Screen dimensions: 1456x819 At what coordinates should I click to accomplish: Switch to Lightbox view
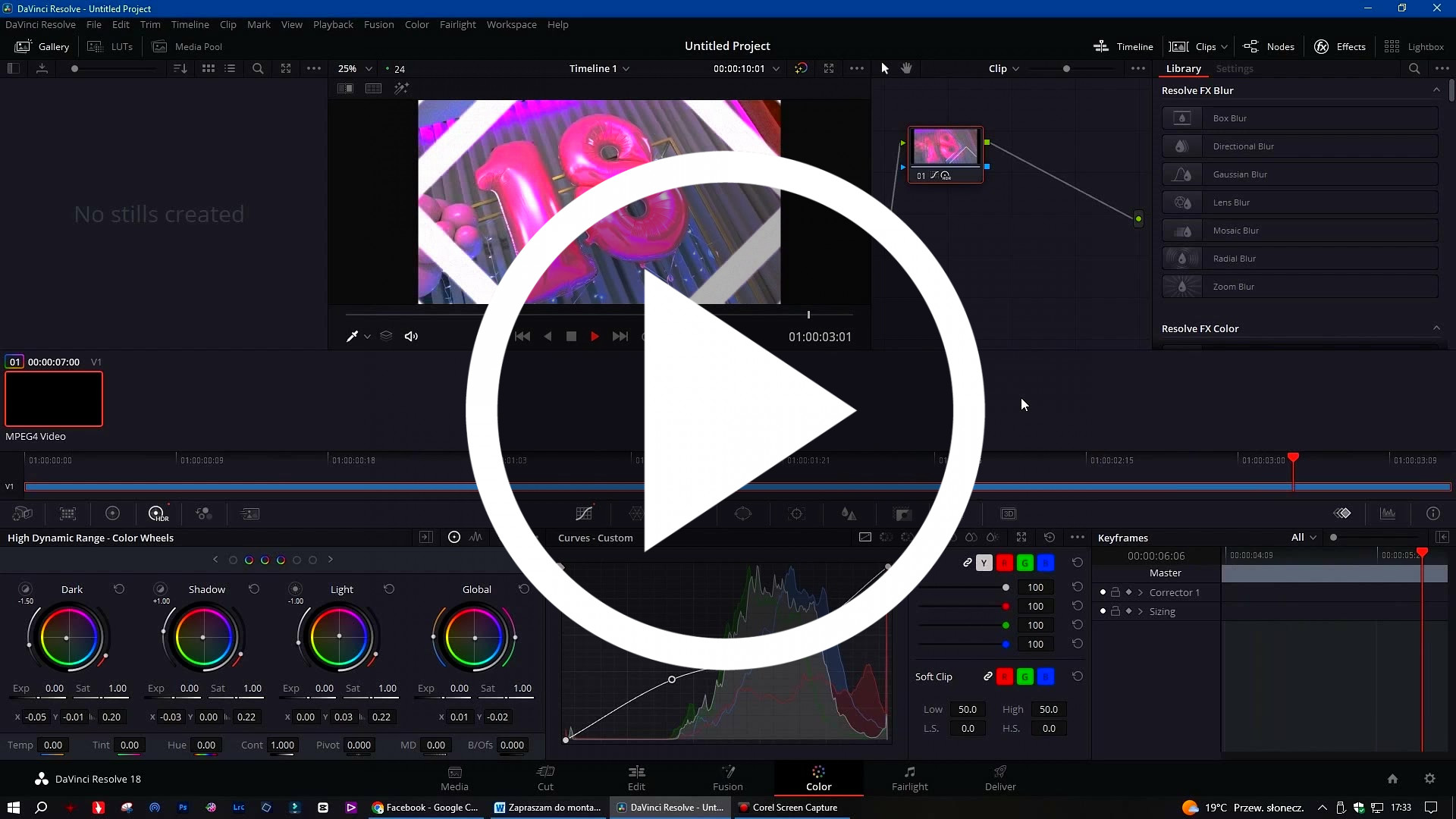pos(1414,46)
